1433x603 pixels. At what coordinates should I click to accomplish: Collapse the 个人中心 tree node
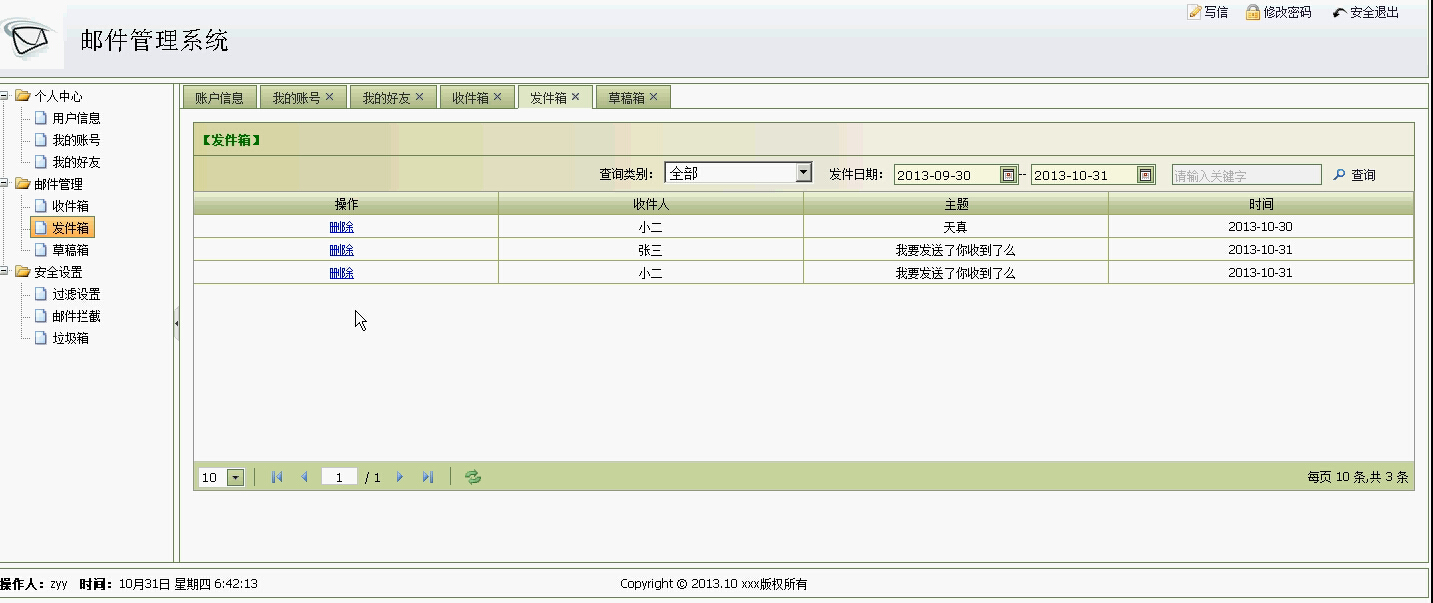tap(5, 96)
